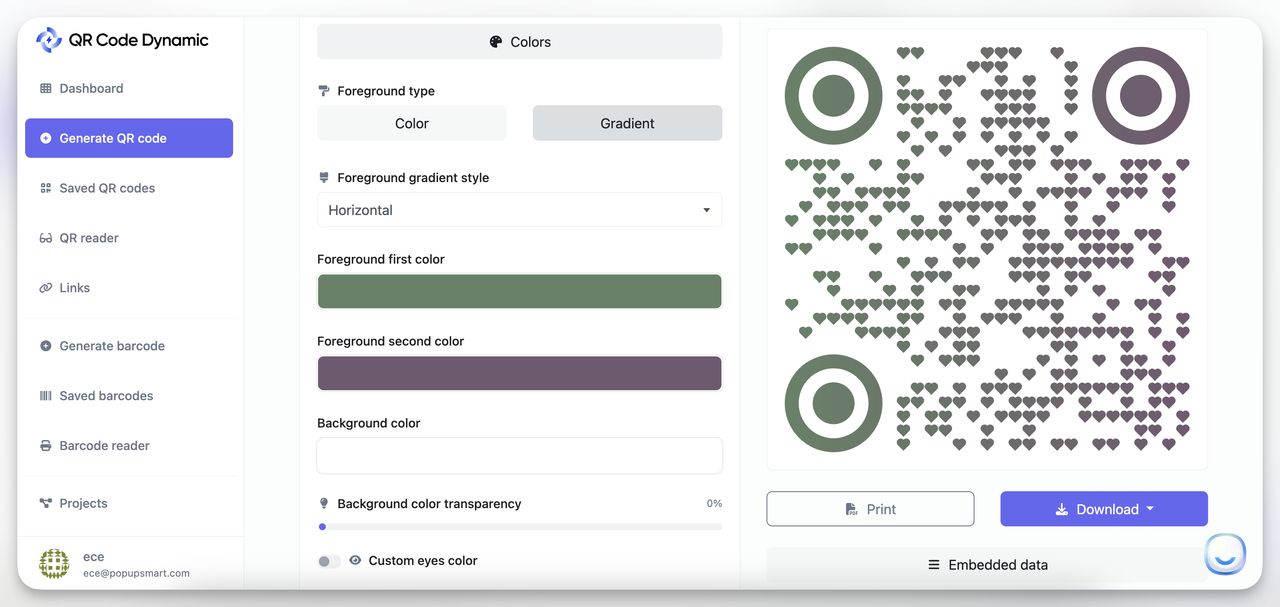Click the palette icon in Colors header
1280x607 pixels.
pyautogui.click(x=495, y=42)
